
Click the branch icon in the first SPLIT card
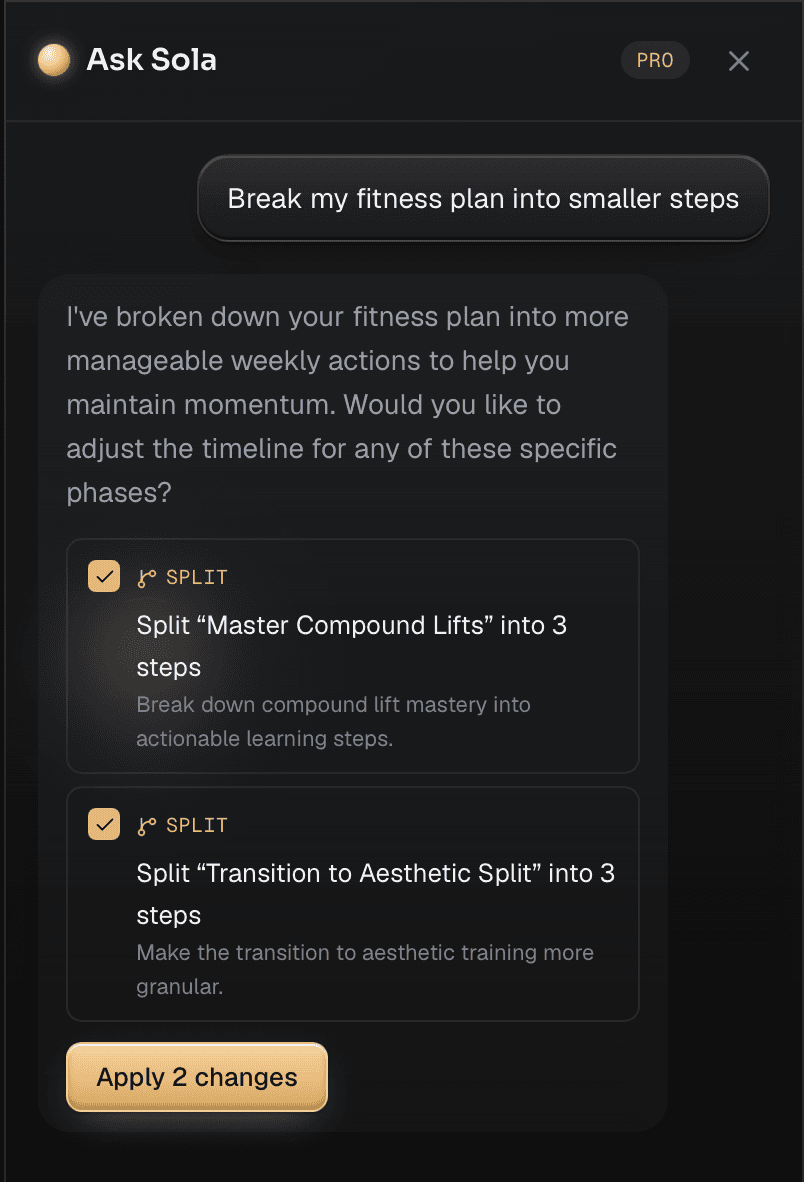[147, 578]
